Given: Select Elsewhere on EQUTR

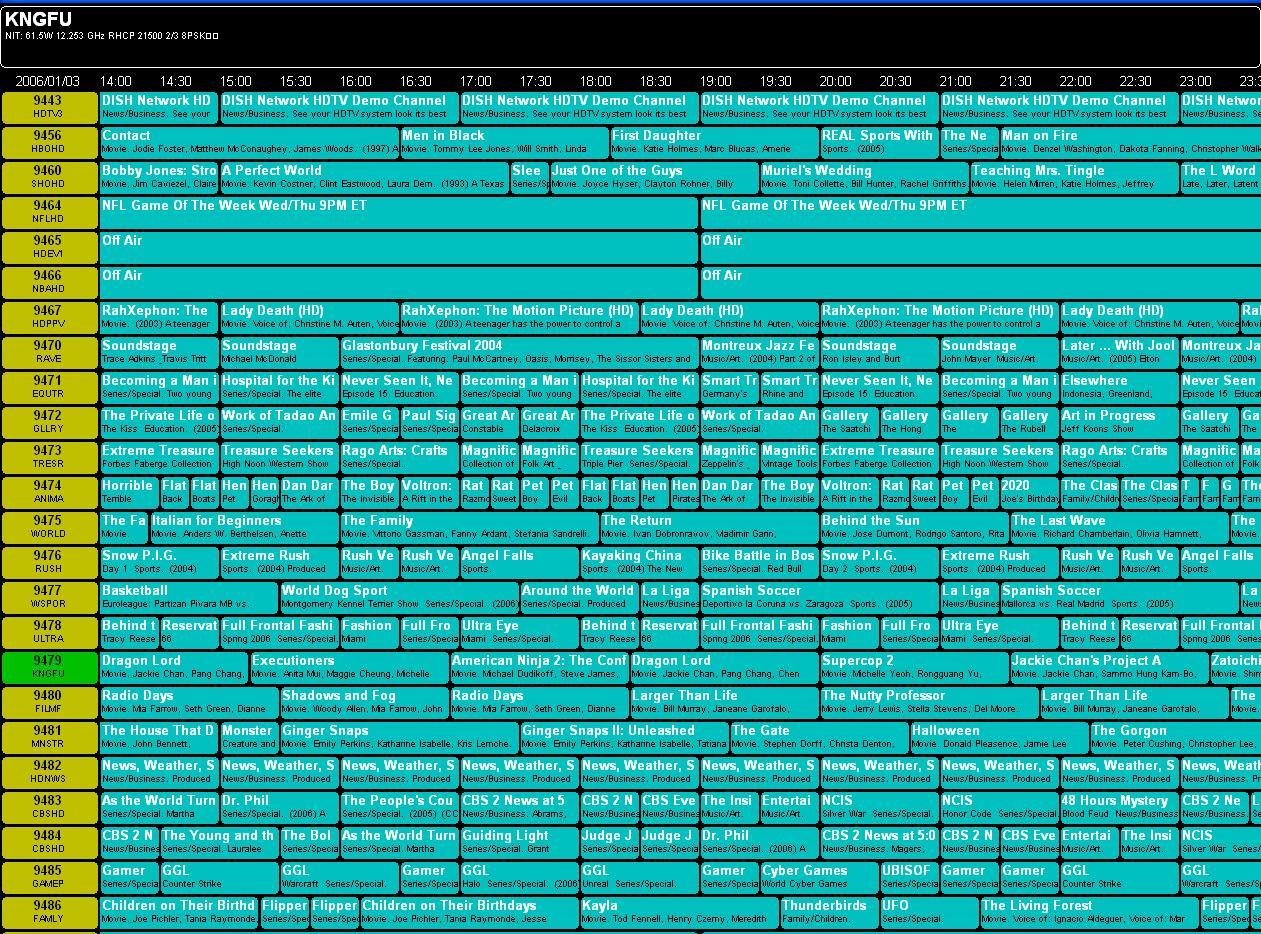Looking at the screenshot, I should (1119, 387).
